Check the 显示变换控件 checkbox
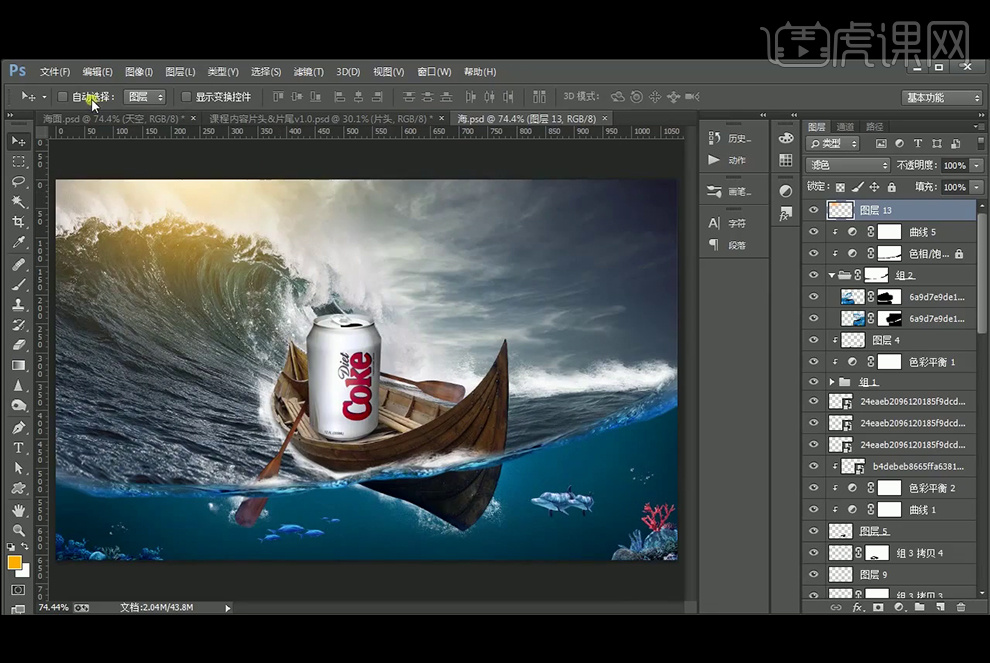Image resolution: width=990 pixels, height=663 pixels. 186,97
